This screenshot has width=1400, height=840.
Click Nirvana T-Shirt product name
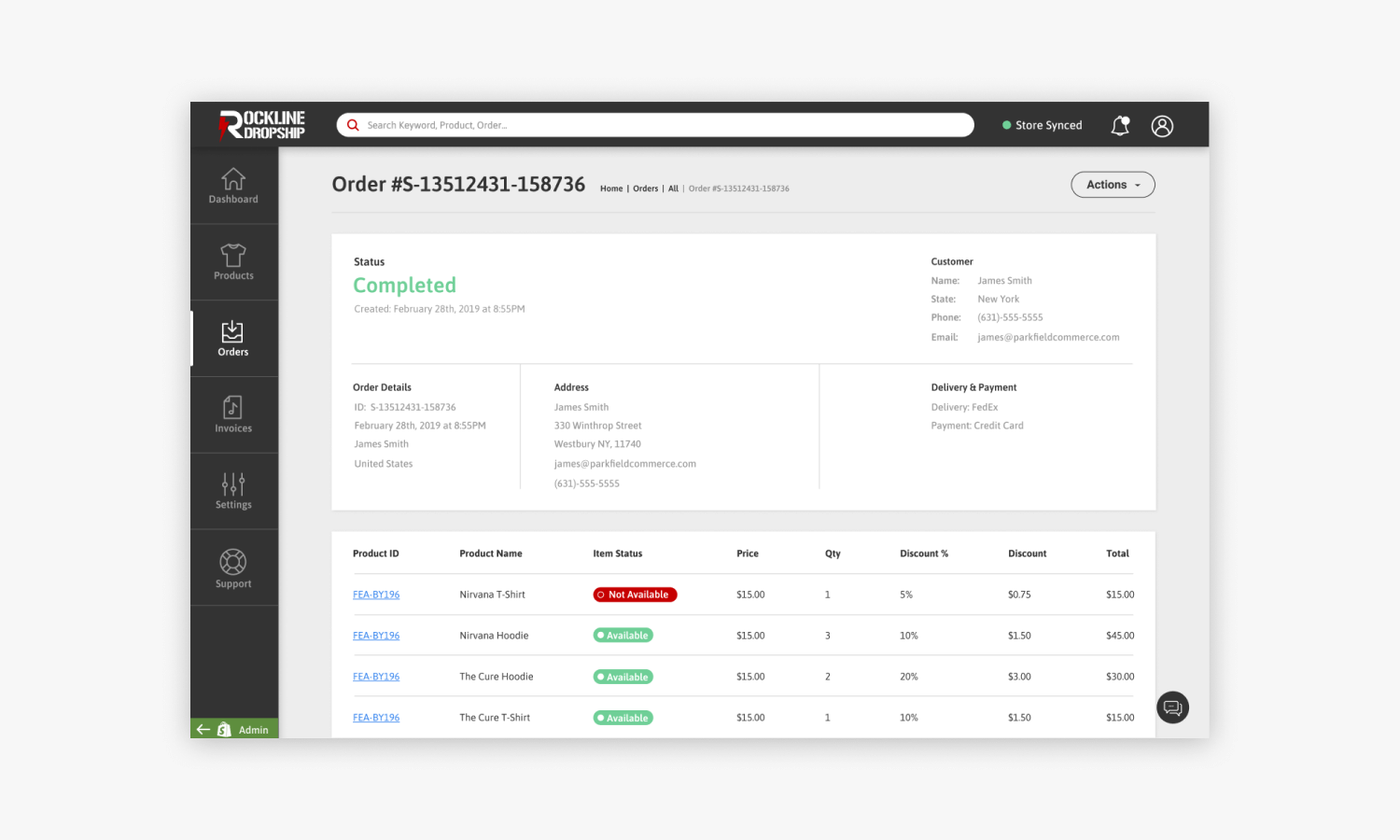492,595
